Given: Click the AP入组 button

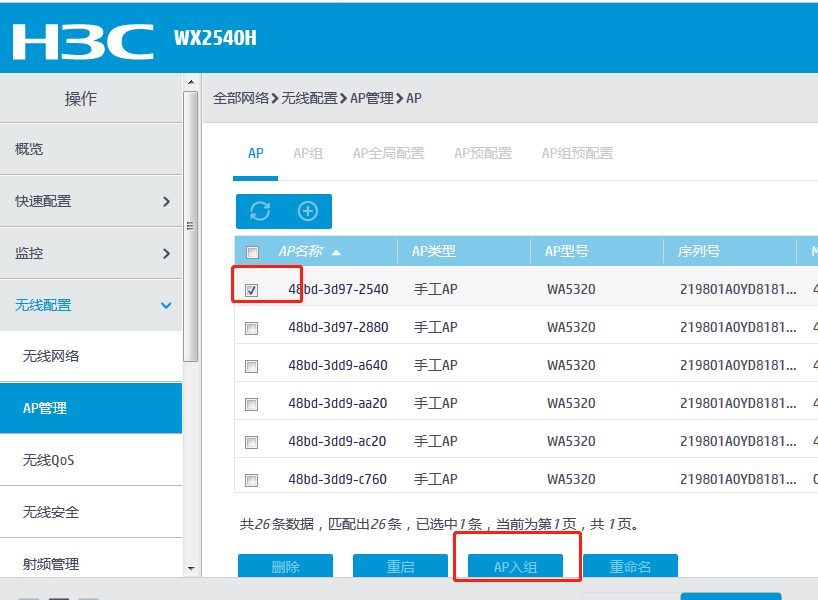Looking at the screenshot, I should pyautogui.click(x=515, y=566).
